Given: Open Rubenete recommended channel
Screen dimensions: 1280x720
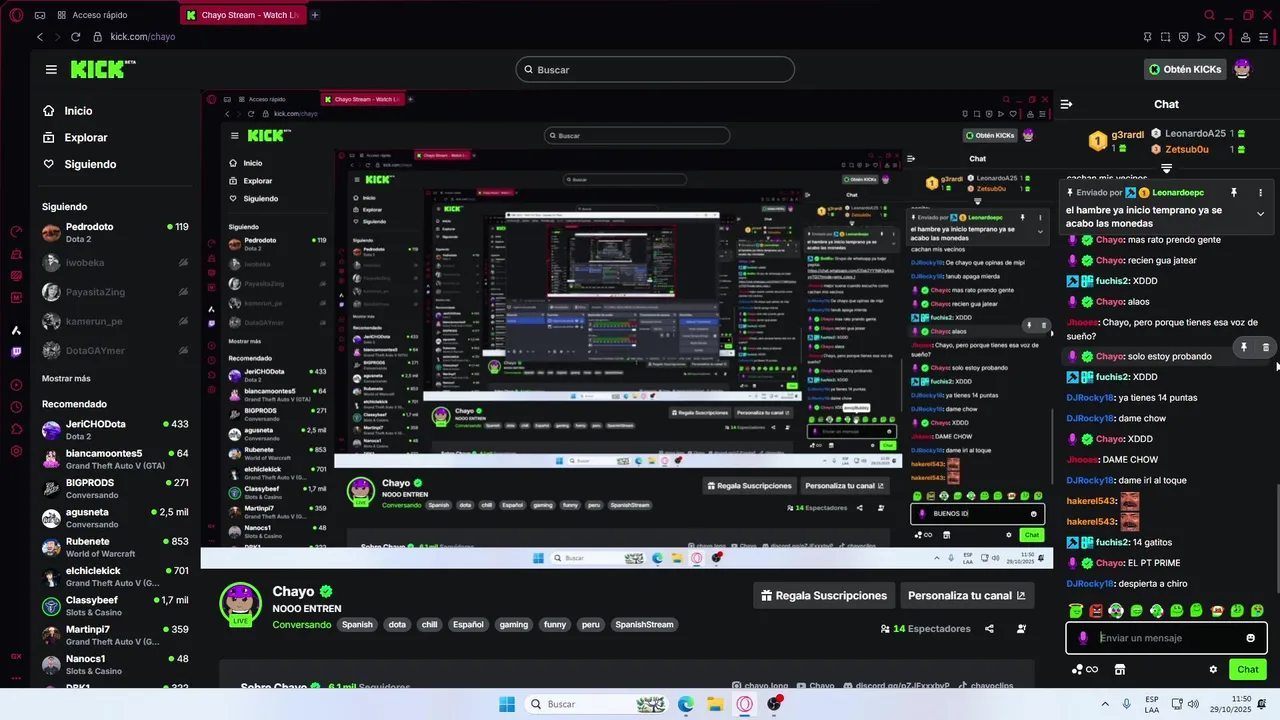Looking at the screenshot, I should (115, 547).
